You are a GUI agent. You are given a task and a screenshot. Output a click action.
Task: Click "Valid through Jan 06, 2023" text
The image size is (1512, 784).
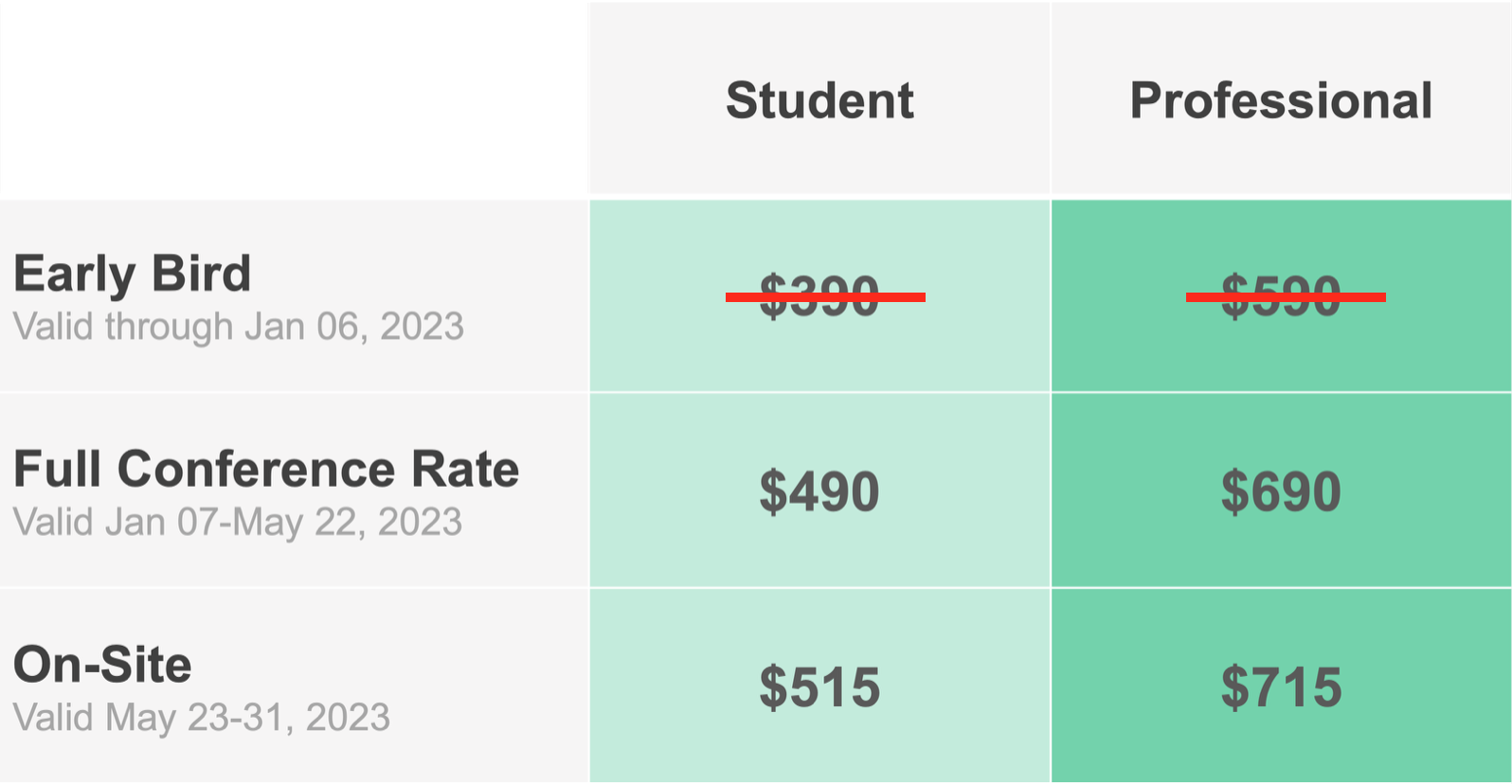click(239, 328)
